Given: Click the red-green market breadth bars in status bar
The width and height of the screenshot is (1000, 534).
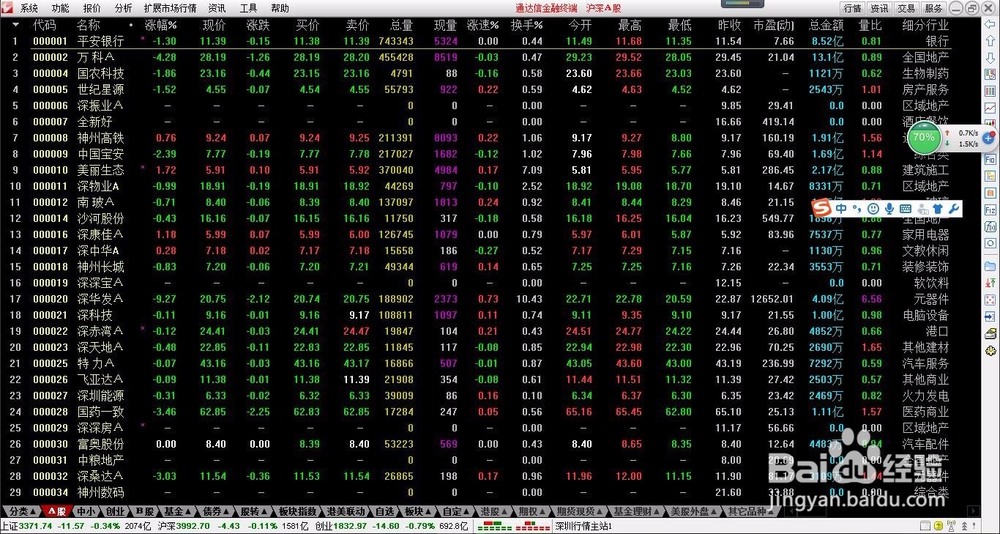Looking at the screenshot, I should tap(514, 526).
